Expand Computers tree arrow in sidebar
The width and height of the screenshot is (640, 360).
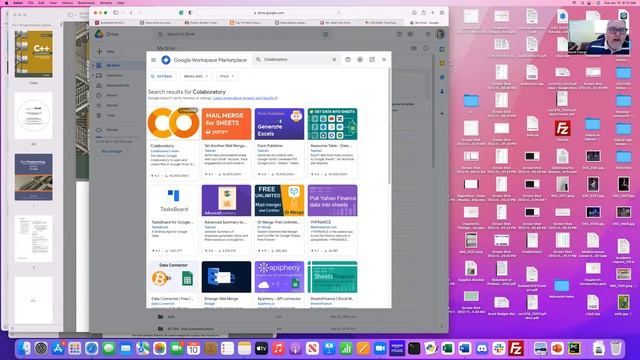click(93, 76)
